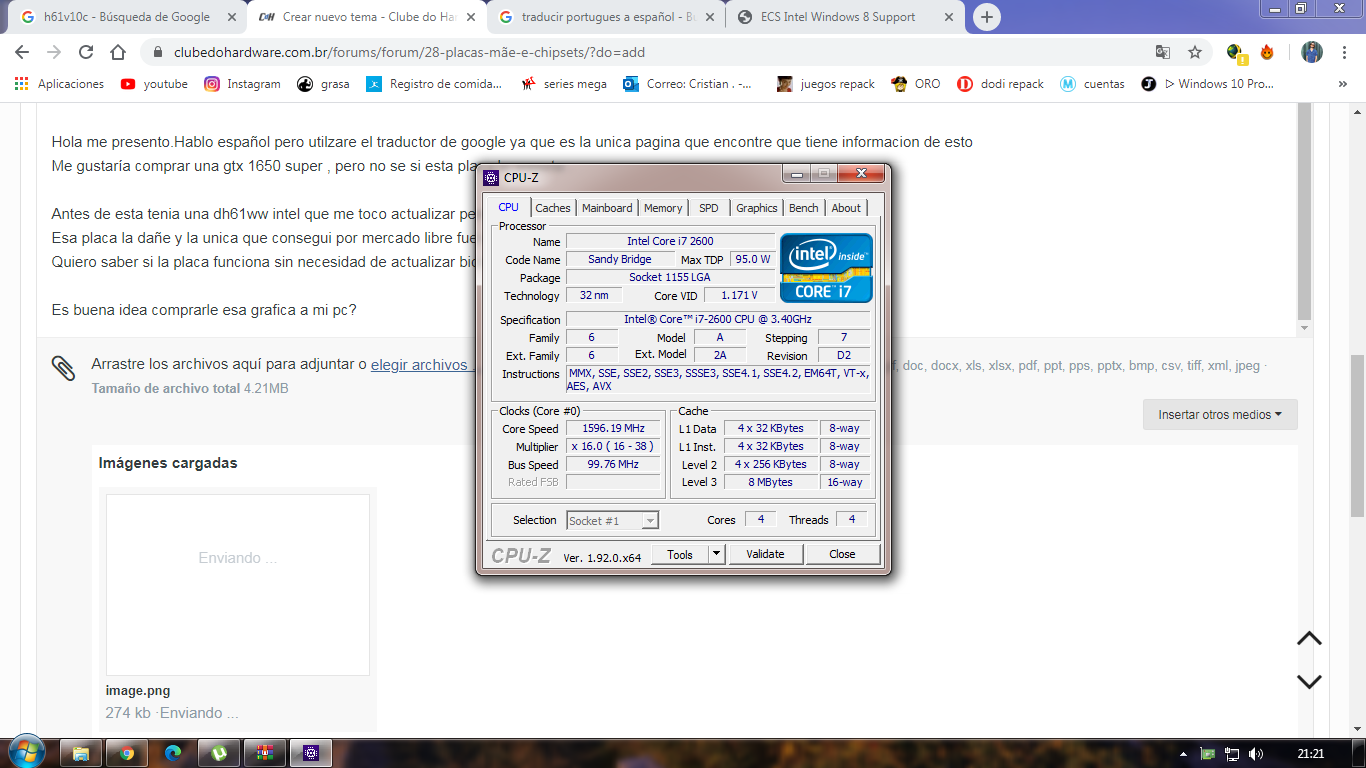Jump down with the page down arrow
This screenshot has width=1366, height=768.
[x=1309, y=681]
